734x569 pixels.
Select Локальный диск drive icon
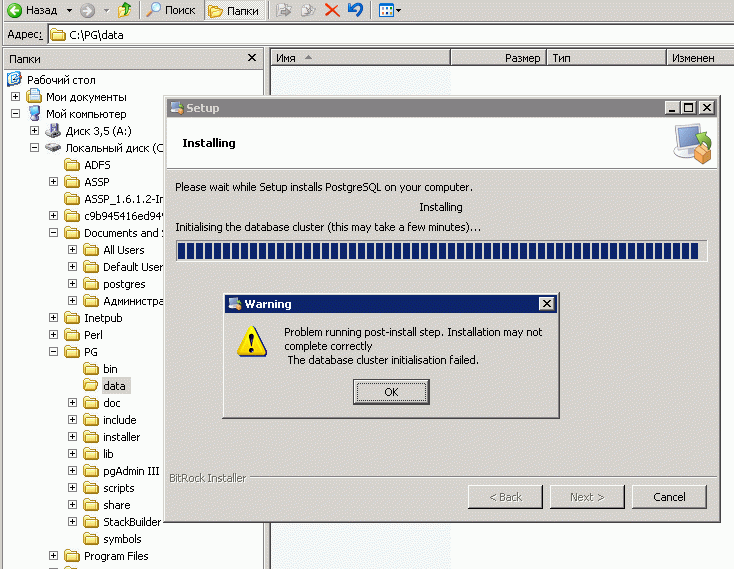(53, 147)
